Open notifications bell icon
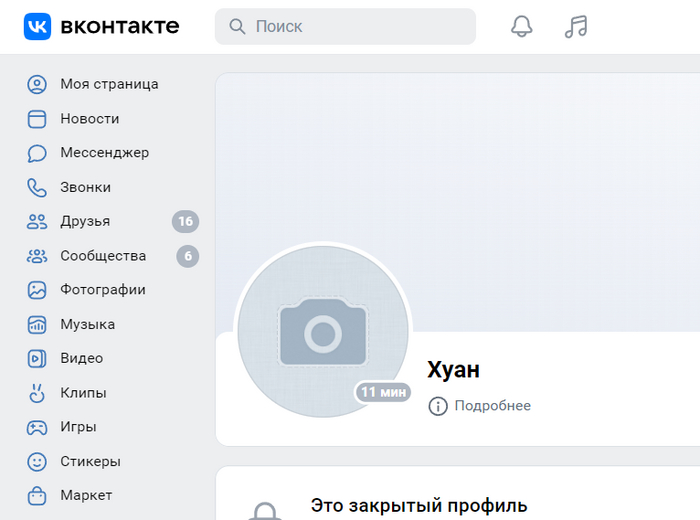Image resolution: width=700 pixels, height=520 pixels. [x=521, y=26]
